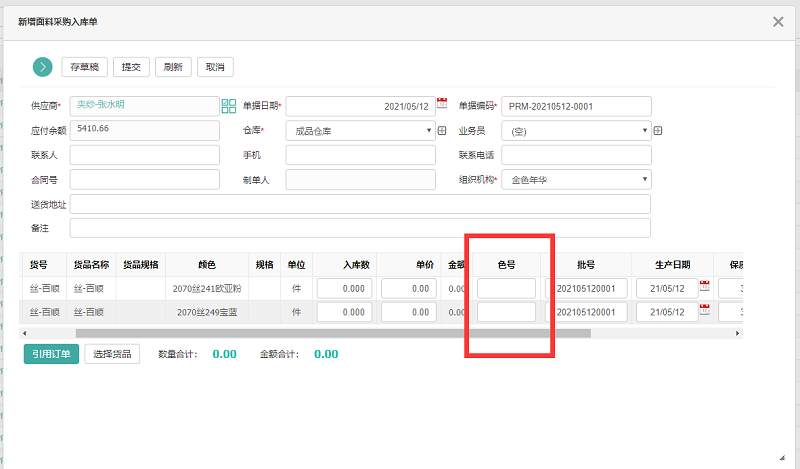The height and width of the screenshot is (469, 800).
Task: Close the 新增面料采购入库单 dialog
Action: point(778,21)
